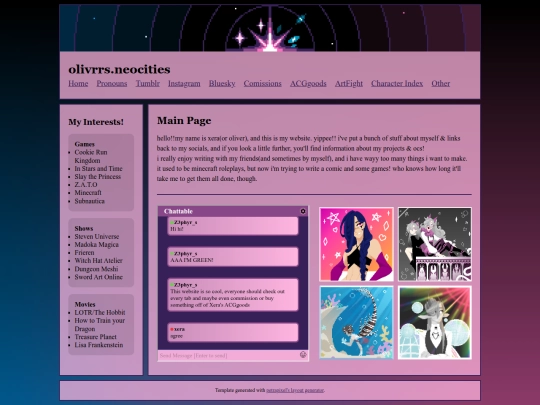Click the 'Z.A.T.O' list item
Image resolution: width=540 pixels, height=405 pixels.
click(x=86, y=185)
